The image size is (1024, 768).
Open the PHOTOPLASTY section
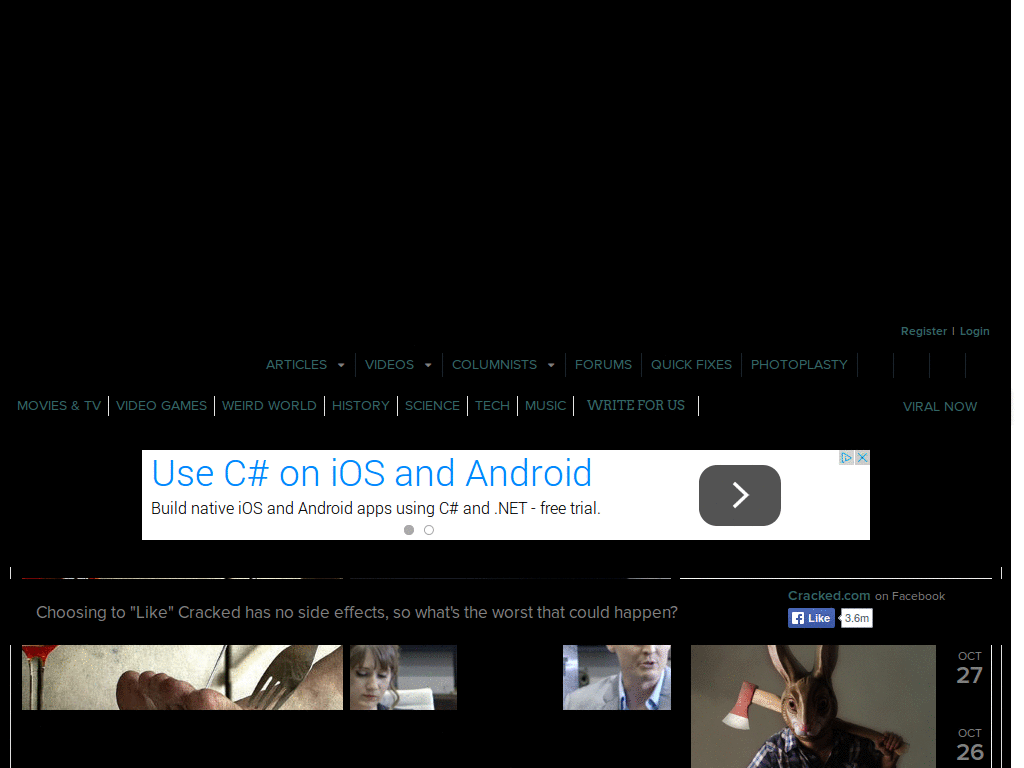[799, 365]
